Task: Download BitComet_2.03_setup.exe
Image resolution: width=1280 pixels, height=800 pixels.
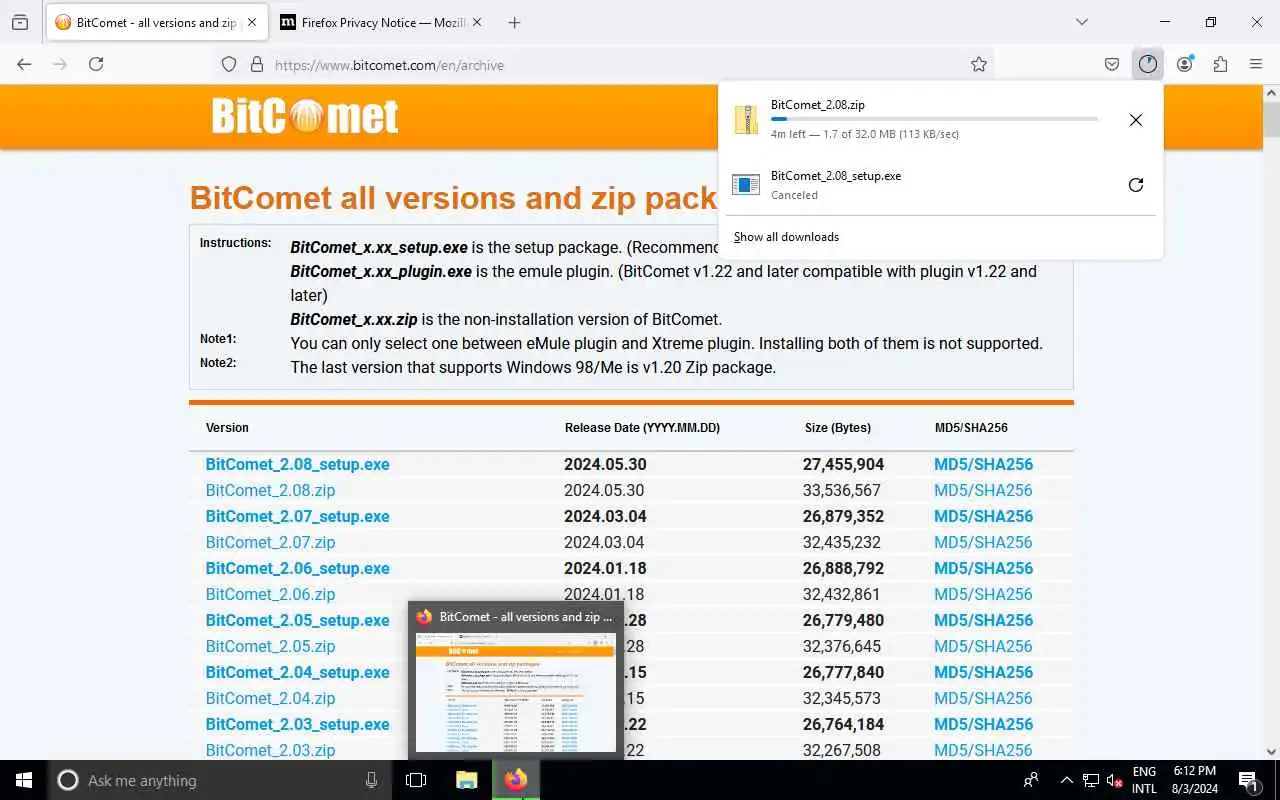Action: click(297, 724)
